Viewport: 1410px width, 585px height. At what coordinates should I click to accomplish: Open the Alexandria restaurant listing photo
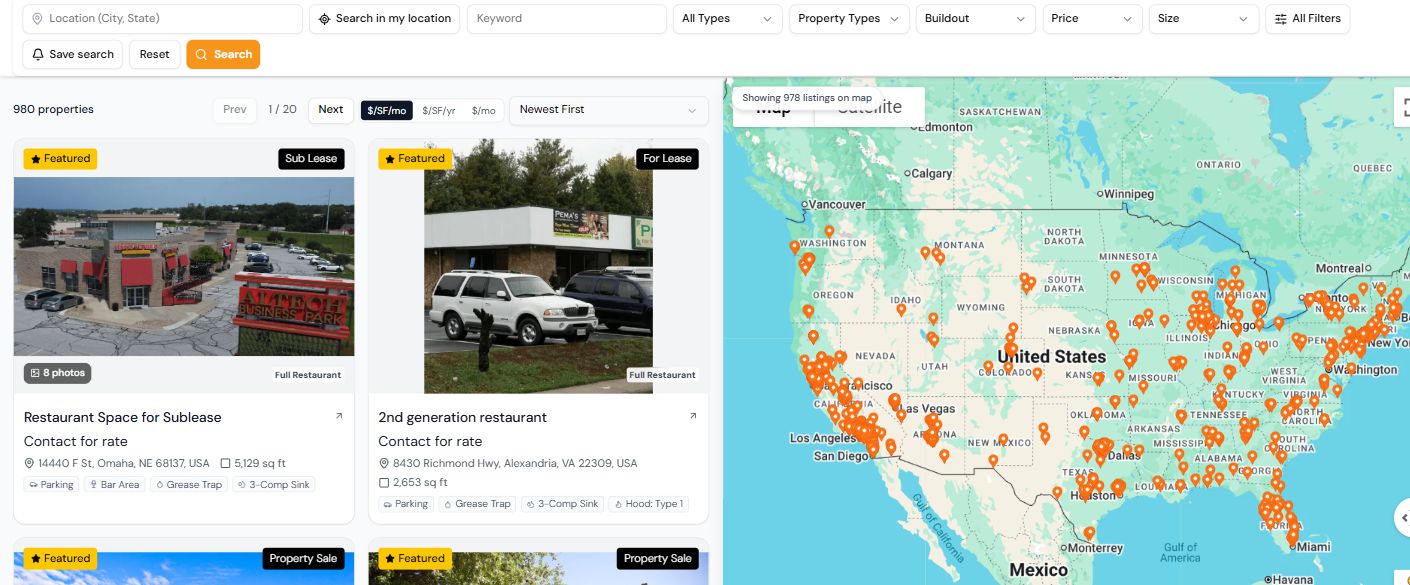(538, 267)
